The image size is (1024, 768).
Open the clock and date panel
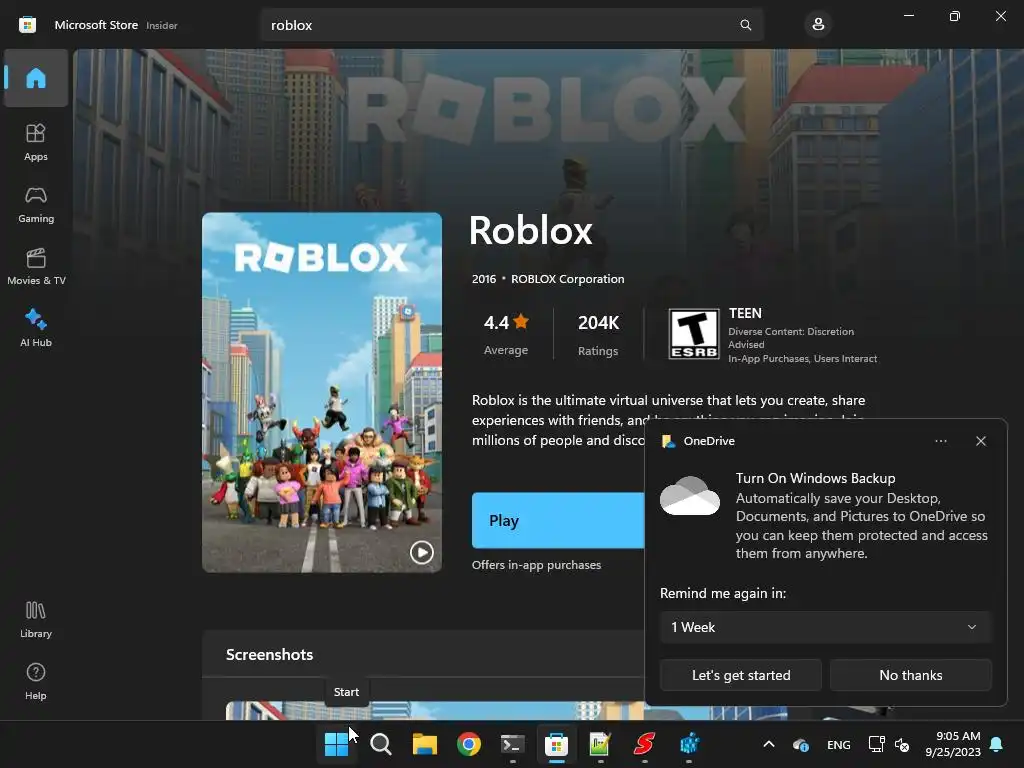[x=953, y=744]
